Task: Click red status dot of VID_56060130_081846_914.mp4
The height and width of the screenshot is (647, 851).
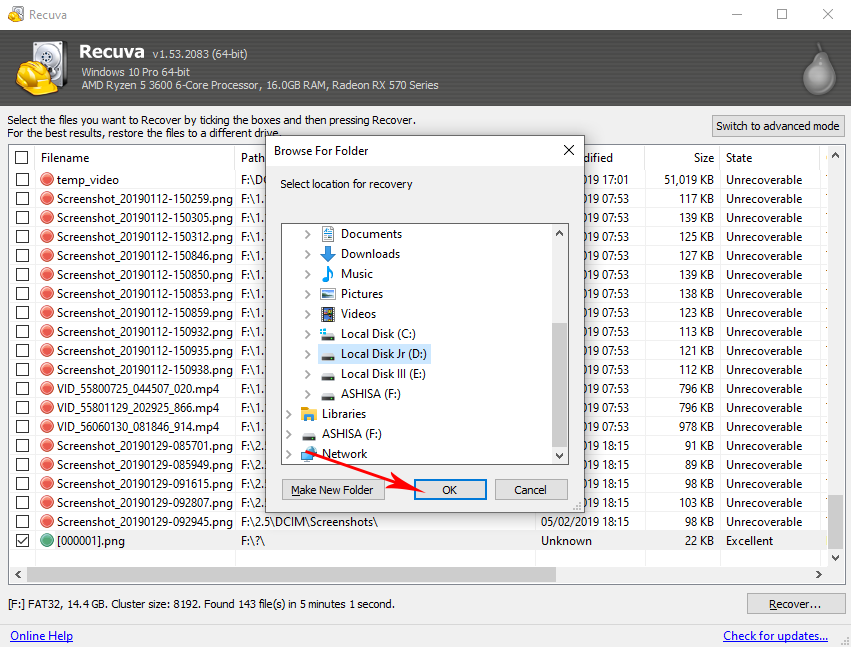Action: tap(47, 427)
